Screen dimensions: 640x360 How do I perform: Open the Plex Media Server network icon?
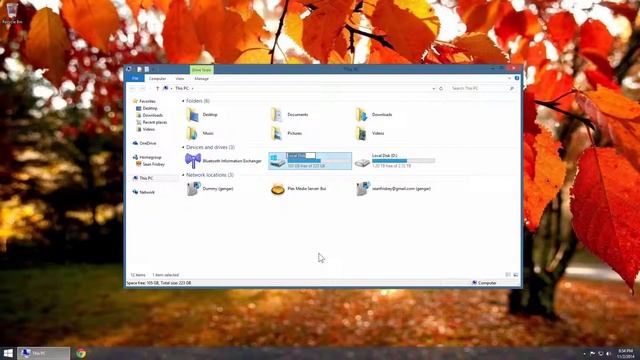(278, 189)
